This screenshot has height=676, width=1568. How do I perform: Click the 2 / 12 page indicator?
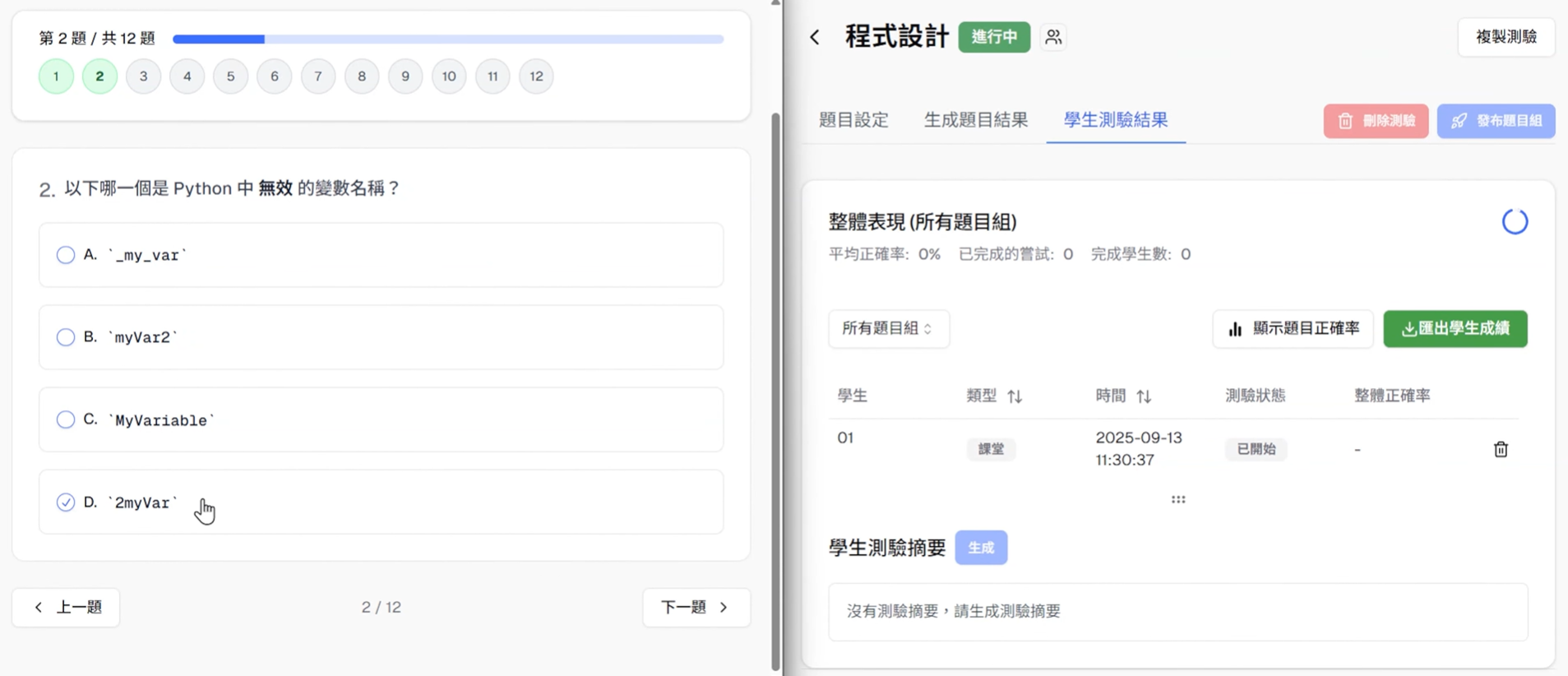382,607
